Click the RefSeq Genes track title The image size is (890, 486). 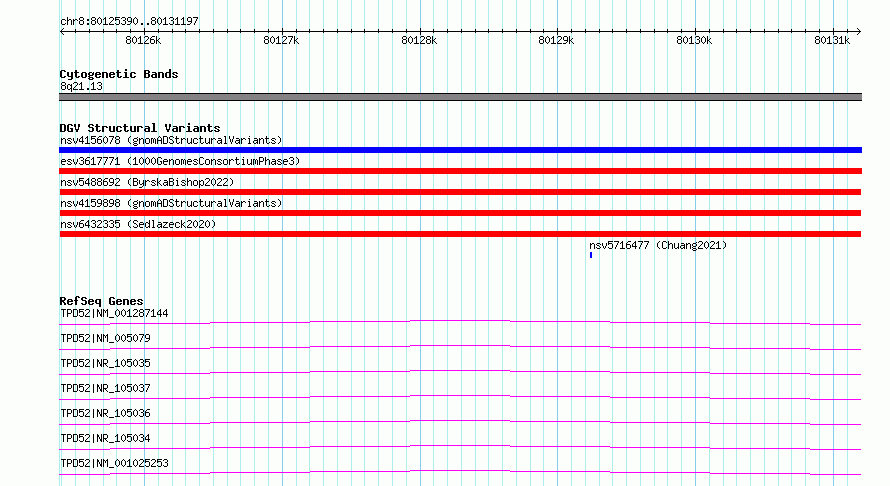point(101,301)
